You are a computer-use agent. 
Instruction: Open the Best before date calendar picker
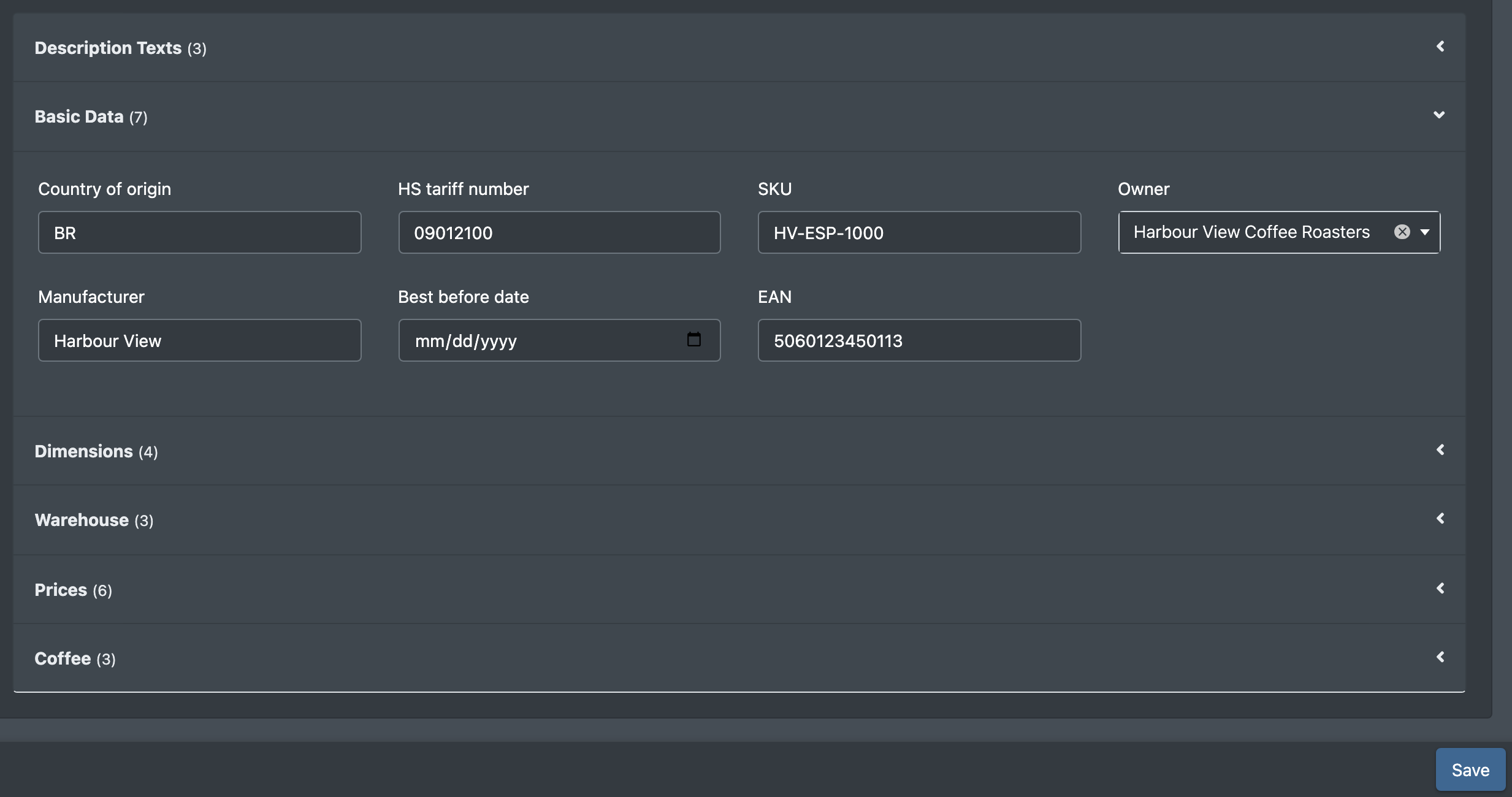(x=693, y=340)
